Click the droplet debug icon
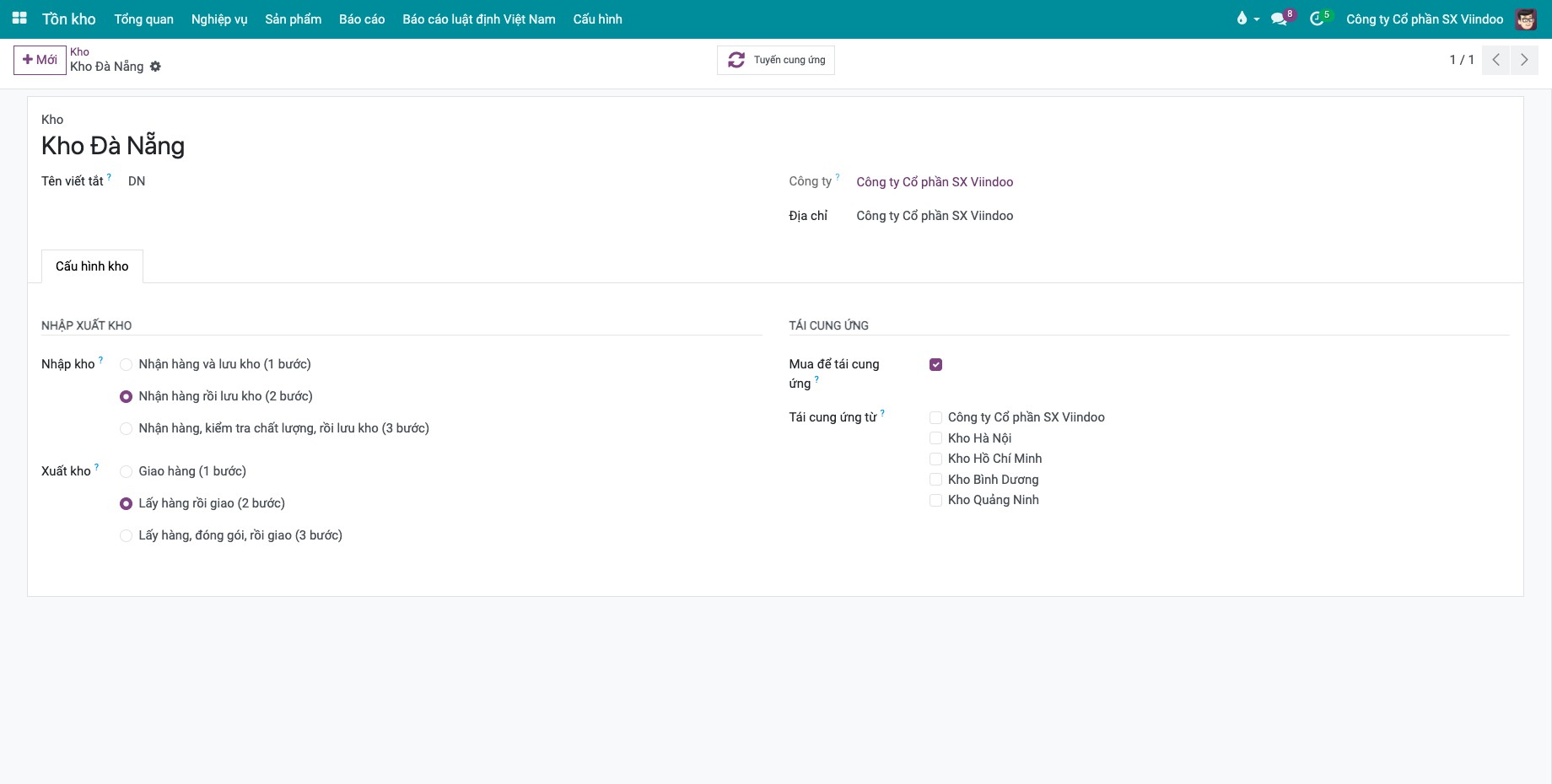1552x784 pixels. click(x=1242, y=19)
